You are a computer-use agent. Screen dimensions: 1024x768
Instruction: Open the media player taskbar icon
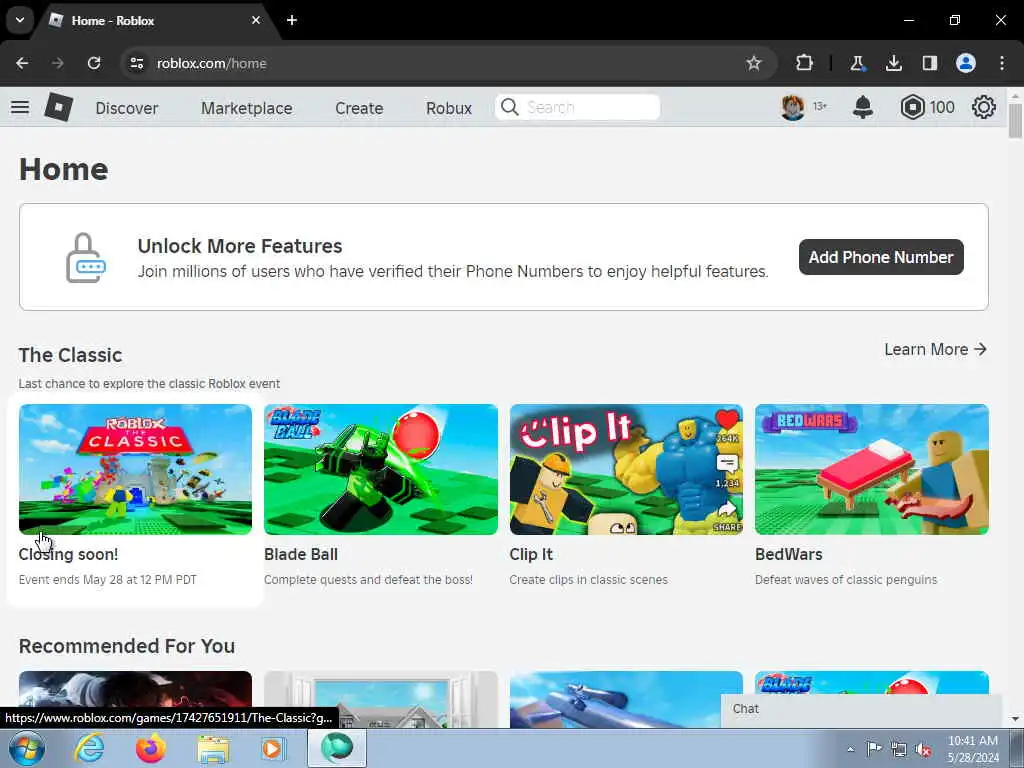274,748
